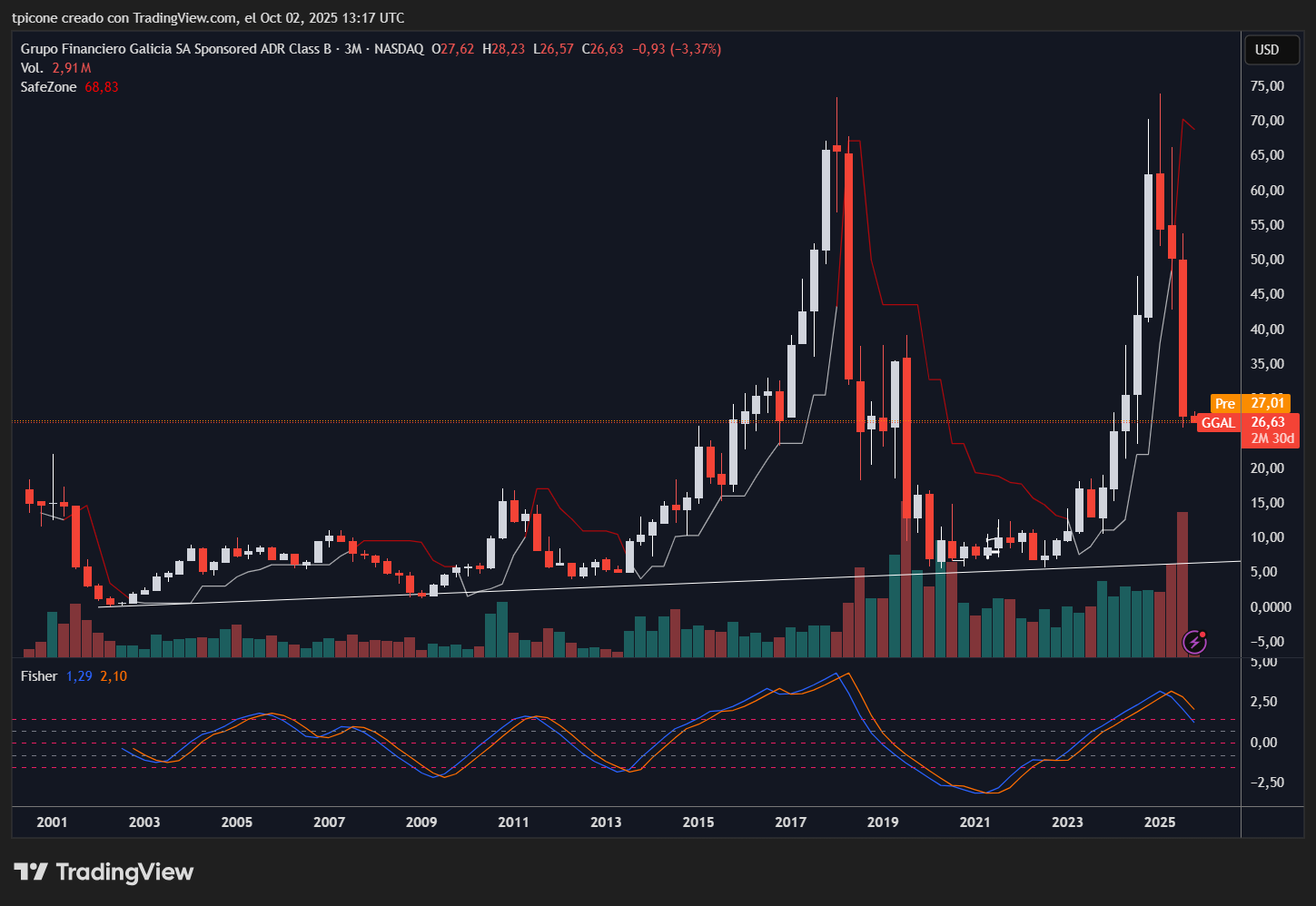Click the 75,00 level on price scale
Image resolution: width=1316 pixels, height=906 pixels.
click(x=1267, y=86)
